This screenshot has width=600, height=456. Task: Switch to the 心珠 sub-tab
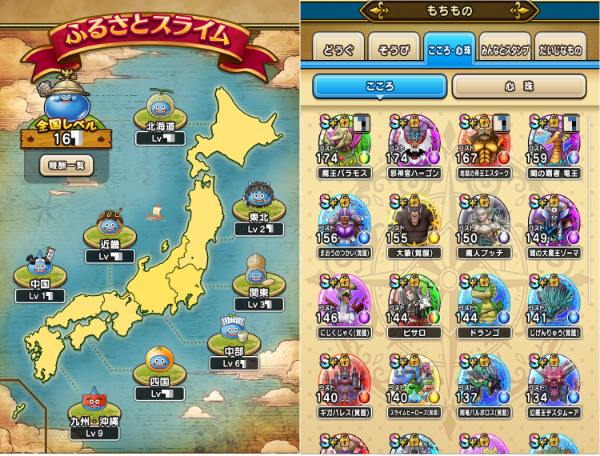pos(519,86)
